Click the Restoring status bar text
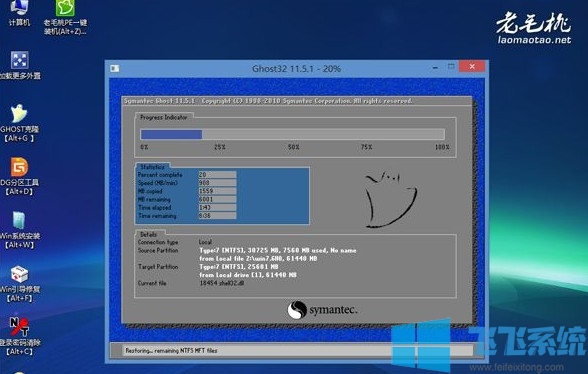 click(171, 351)
